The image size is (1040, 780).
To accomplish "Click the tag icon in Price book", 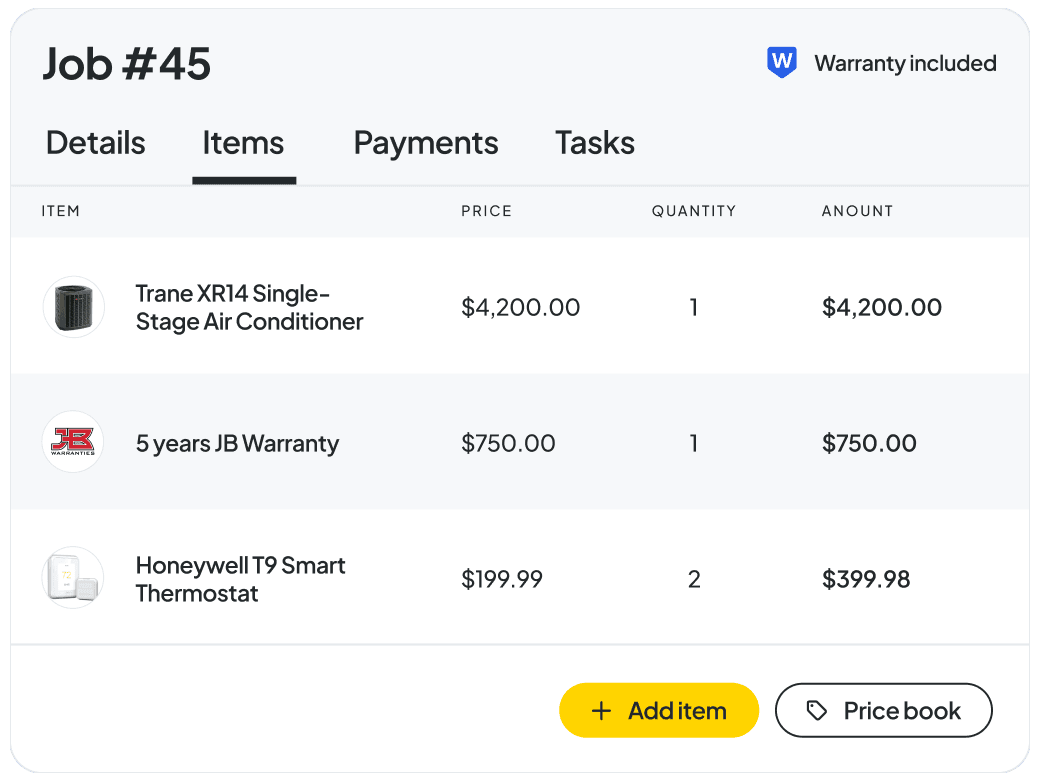I will point(816,710).
